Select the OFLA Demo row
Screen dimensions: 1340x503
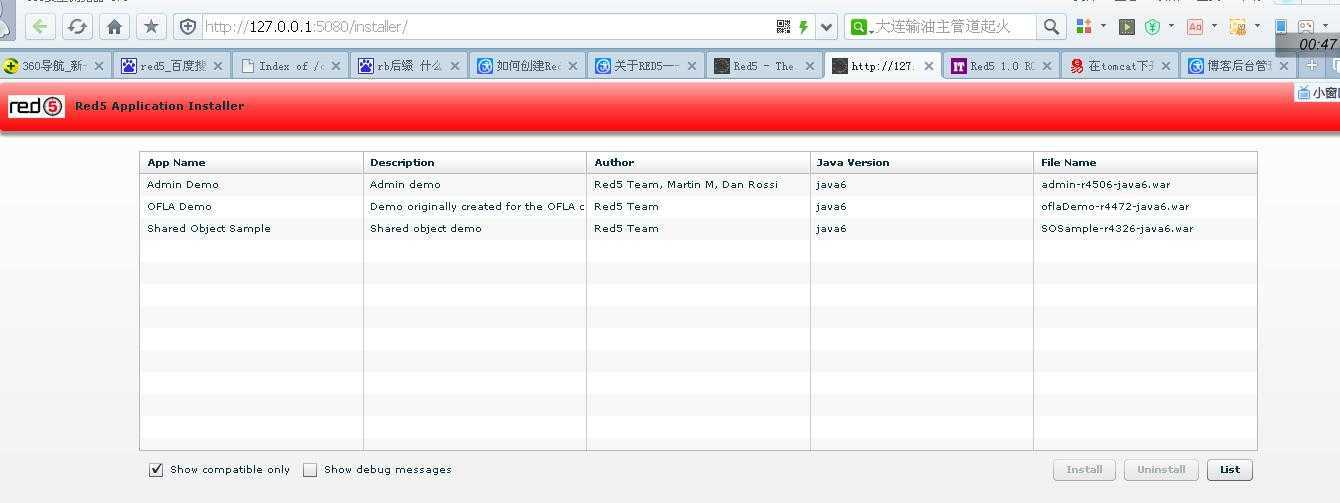(x=698, y=206)
